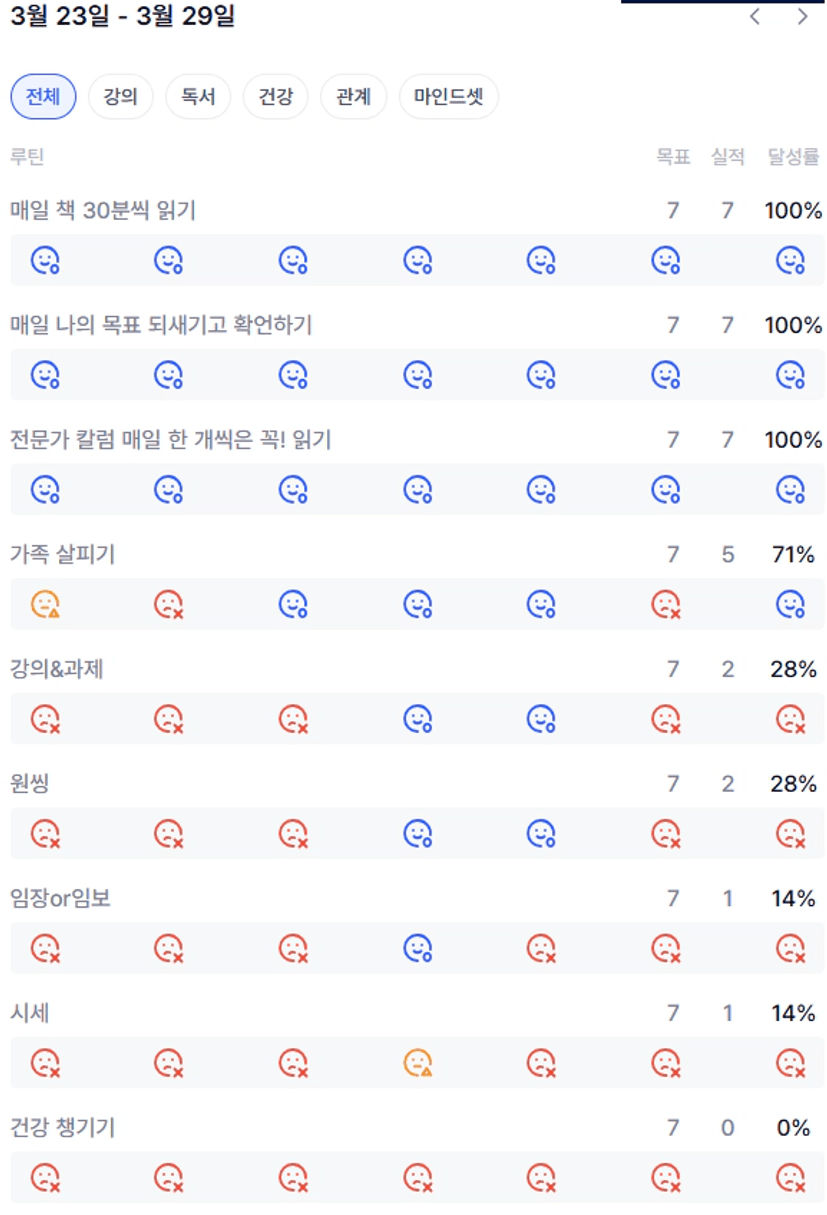Click last-day red face in 강의&과제 row
The height and width of the screenshot is (1215, 827).
tap(790, 719)
